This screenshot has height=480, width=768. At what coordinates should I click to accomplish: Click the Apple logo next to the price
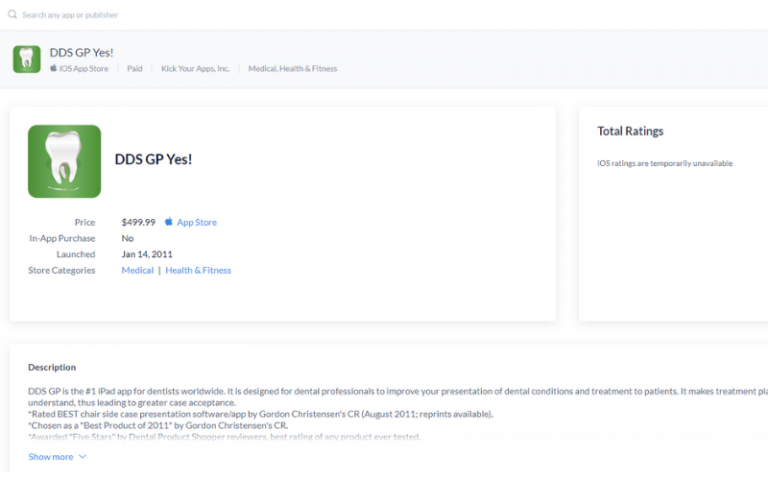coord(169,222)
